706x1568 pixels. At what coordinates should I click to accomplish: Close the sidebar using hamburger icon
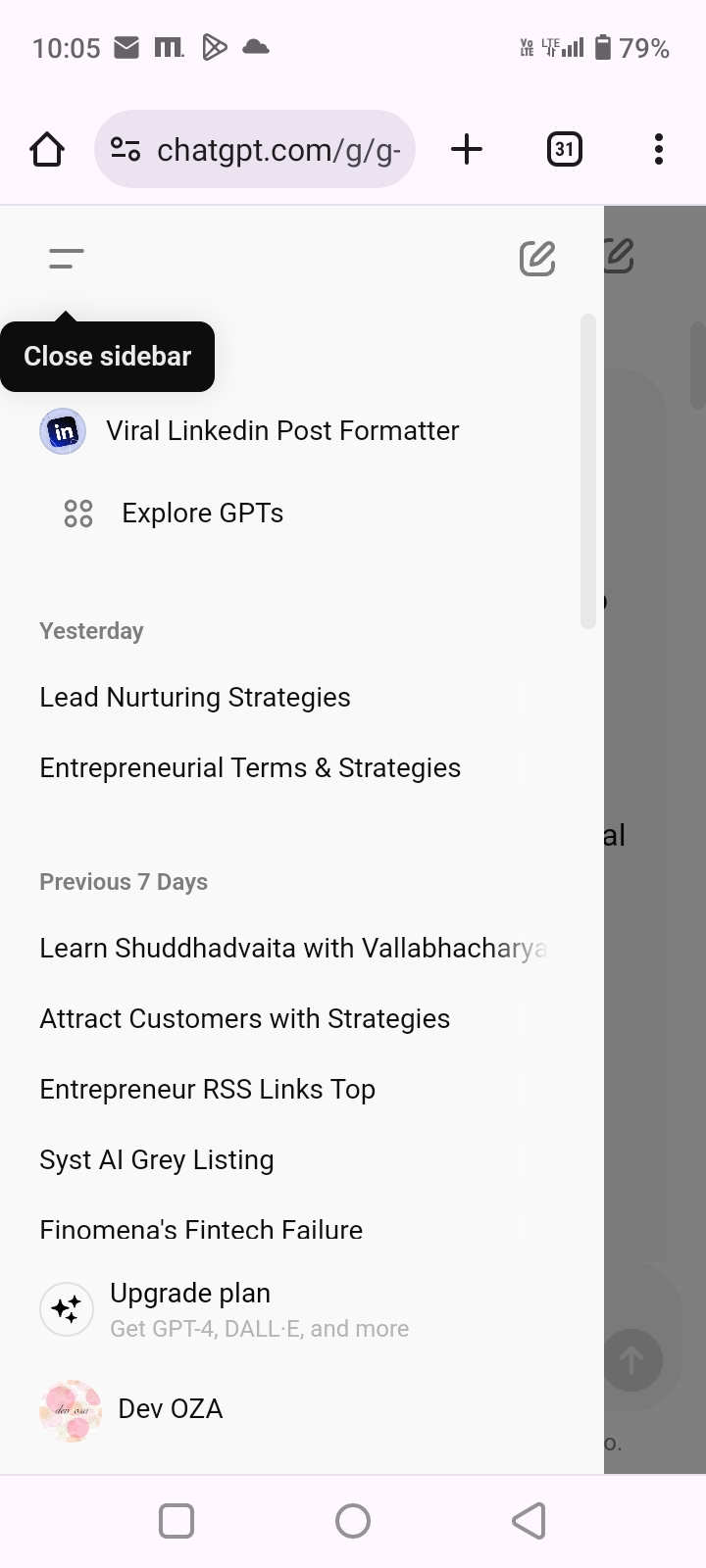[66, 259]
